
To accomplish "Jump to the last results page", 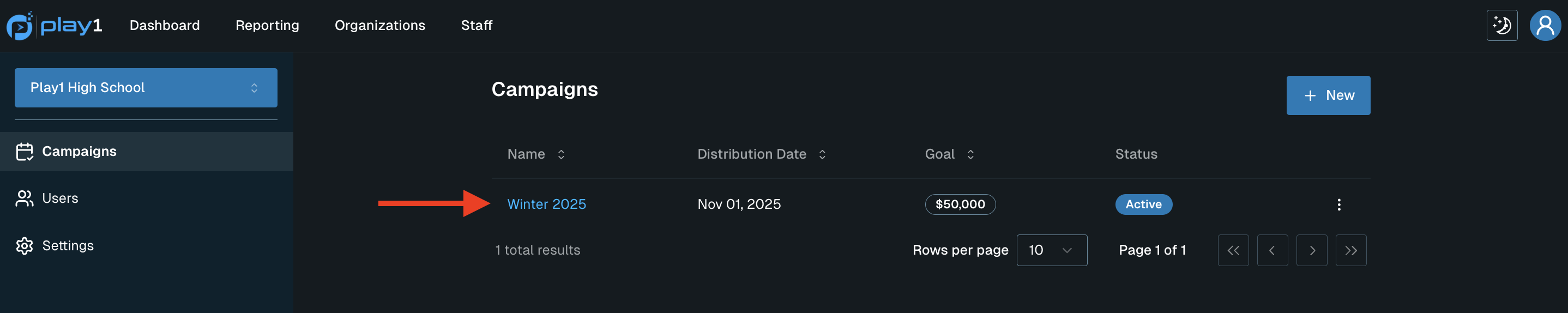I will 1350,250.
